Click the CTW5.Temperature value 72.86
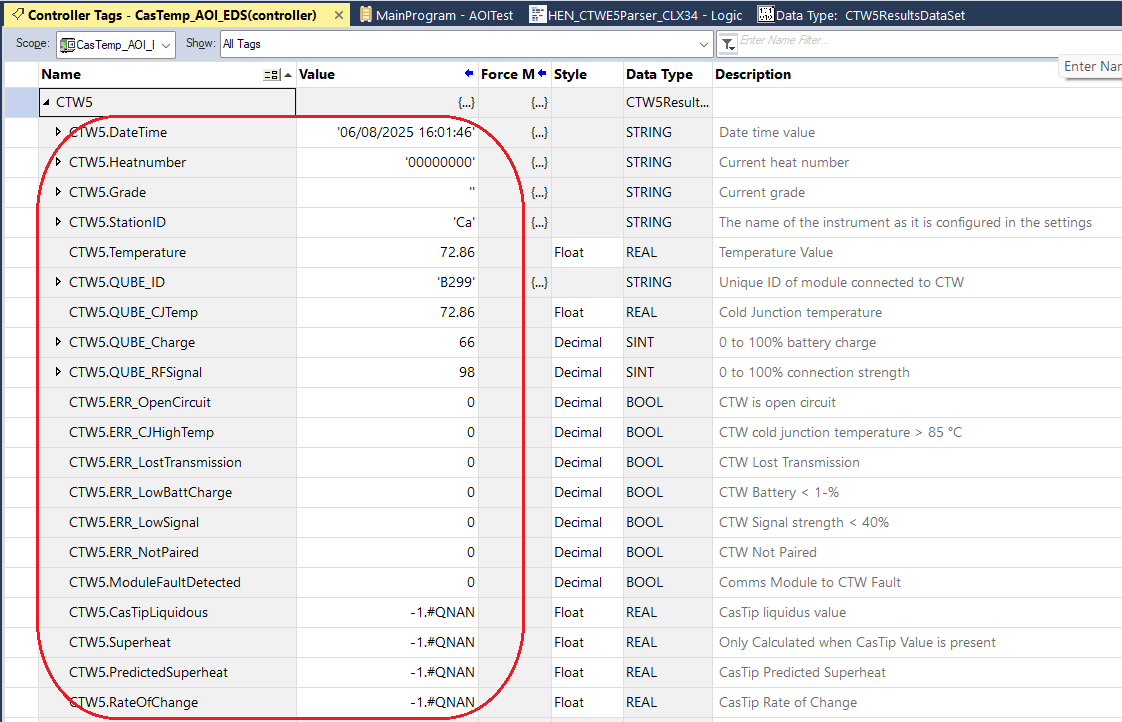Screen dimensions: 1122x722 (457, 253)
